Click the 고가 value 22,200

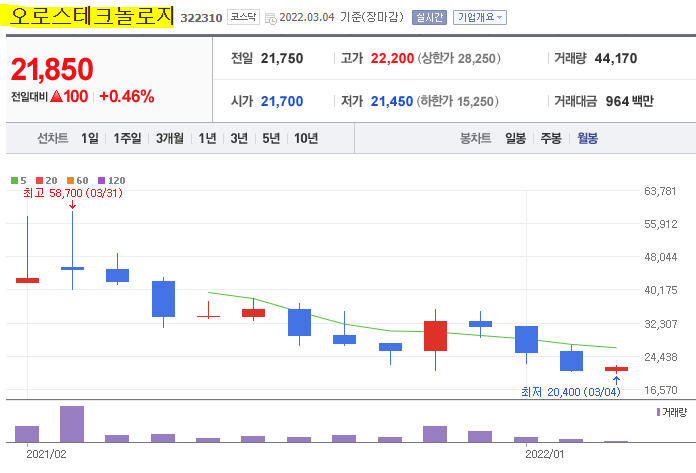392,59
